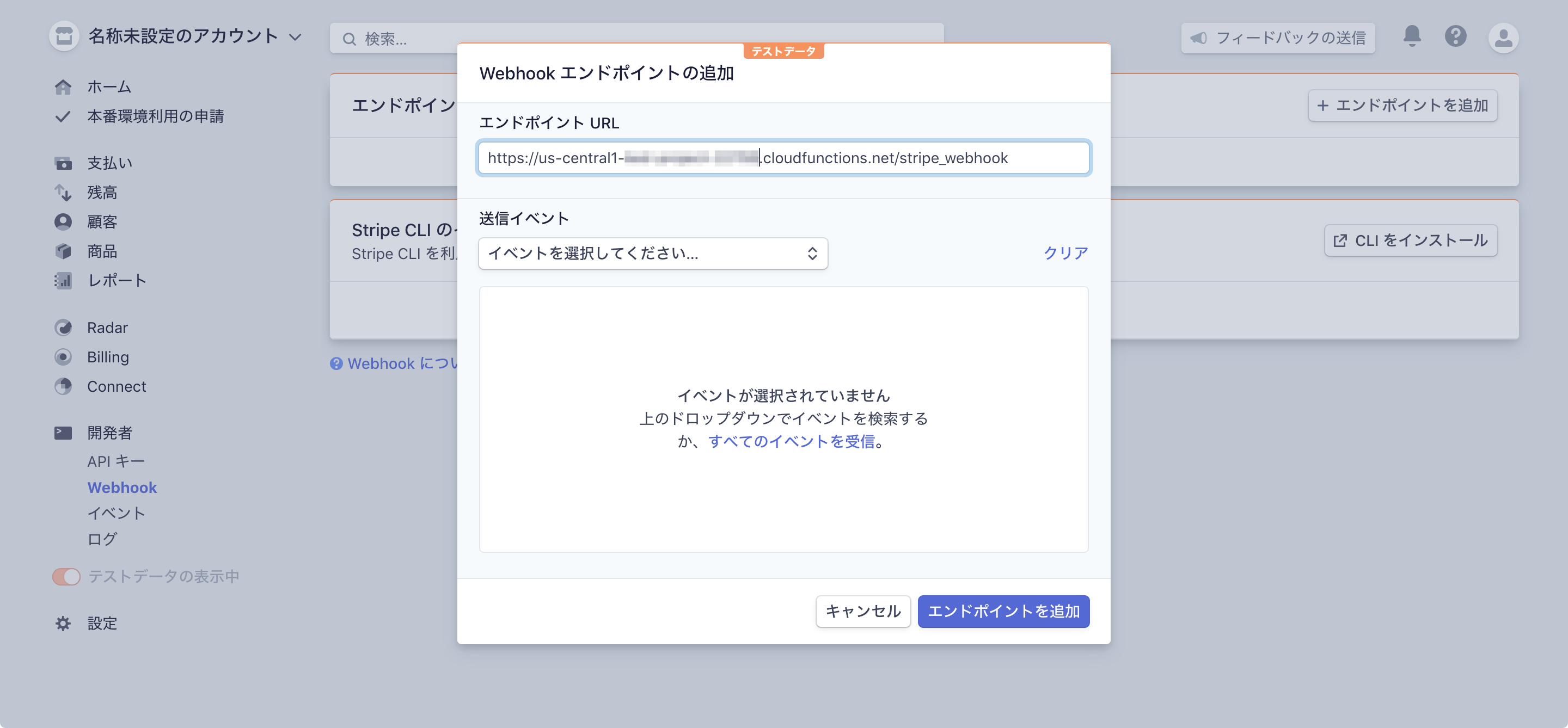Open the イベントを選択してください dropdown
Screen dimensions: 1568x728
(653, 253)
